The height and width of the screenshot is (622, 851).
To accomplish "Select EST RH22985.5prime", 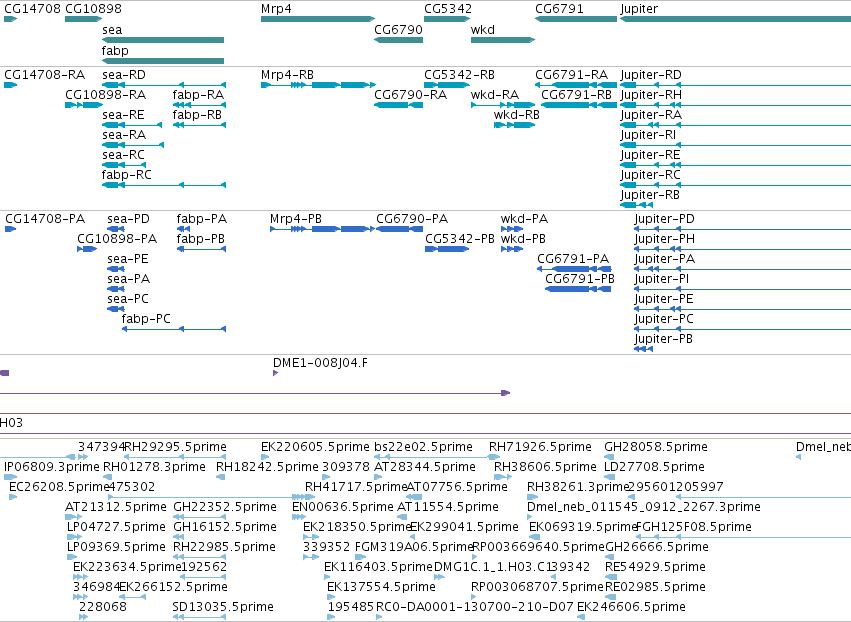I will (x=199, y=556).
